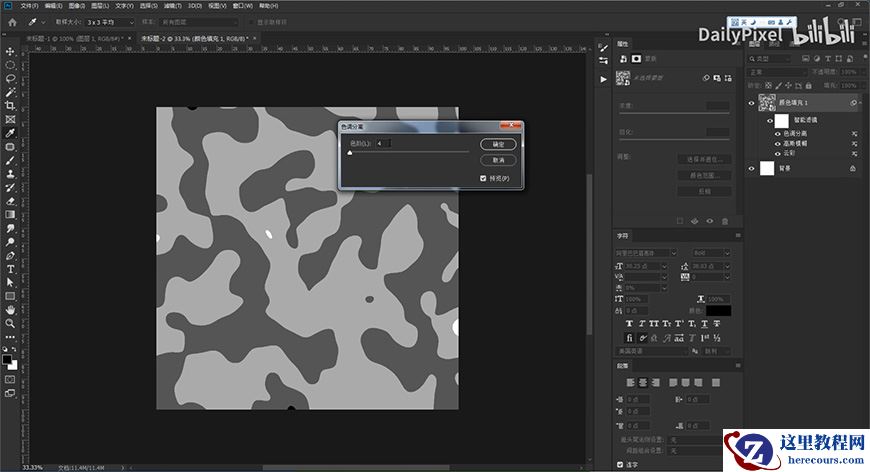This screenshot has height=472, width=870.
Task: Select the Type tool
Action: click(10, 269)
